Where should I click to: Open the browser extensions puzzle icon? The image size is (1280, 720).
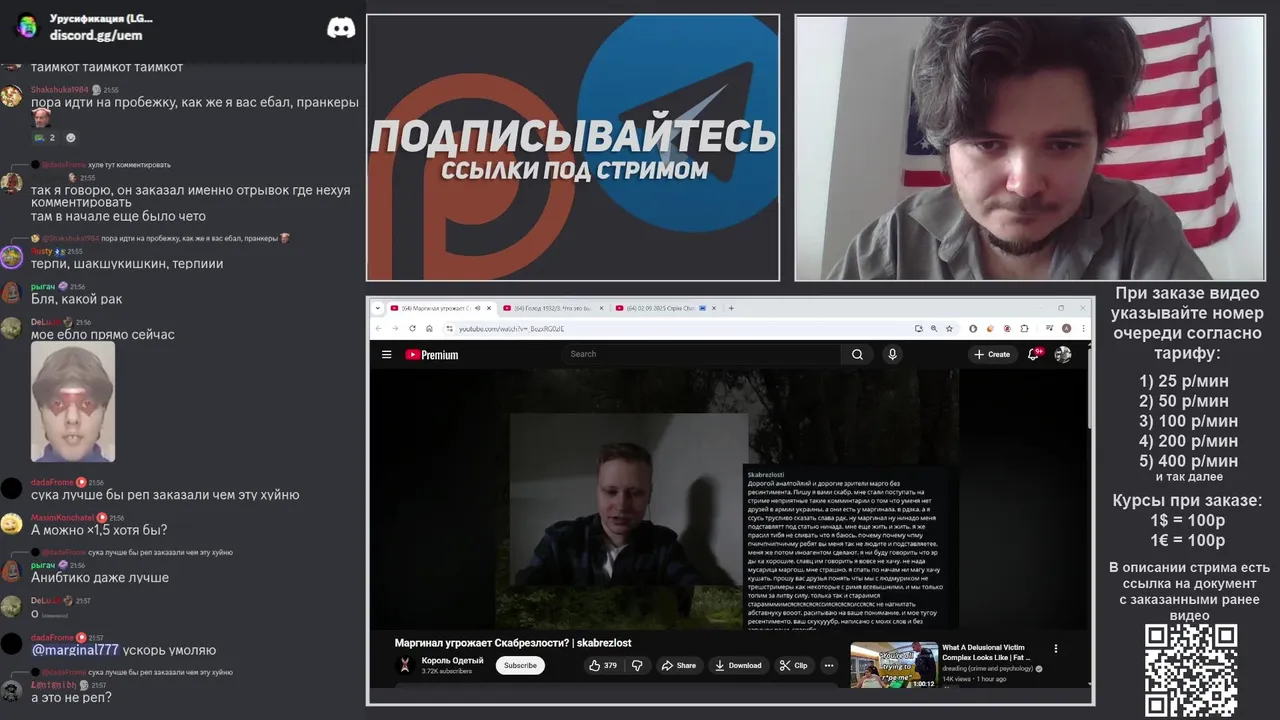(x=1023, y=328)
